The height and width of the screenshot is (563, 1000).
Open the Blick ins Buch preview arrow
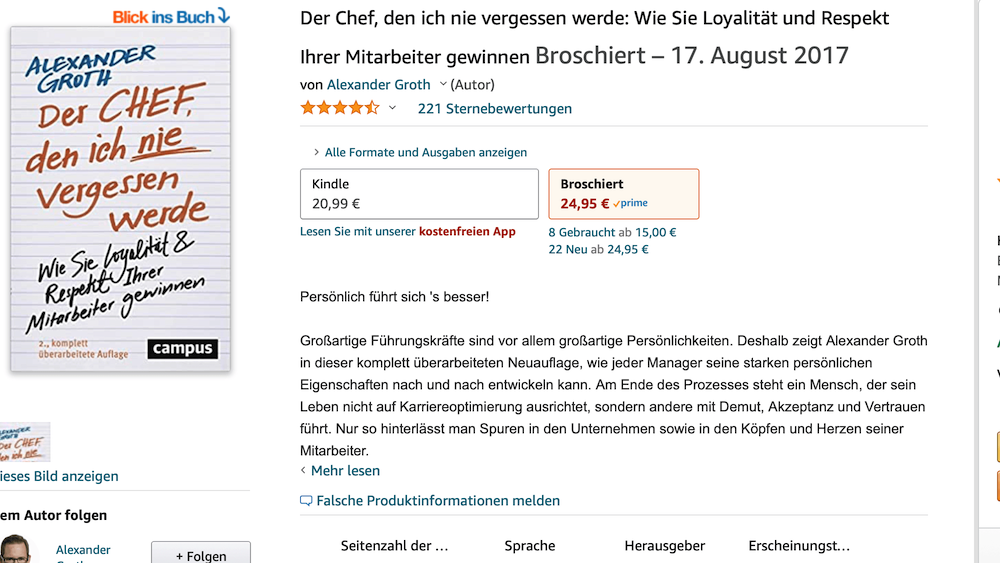[x=223, y=15]
